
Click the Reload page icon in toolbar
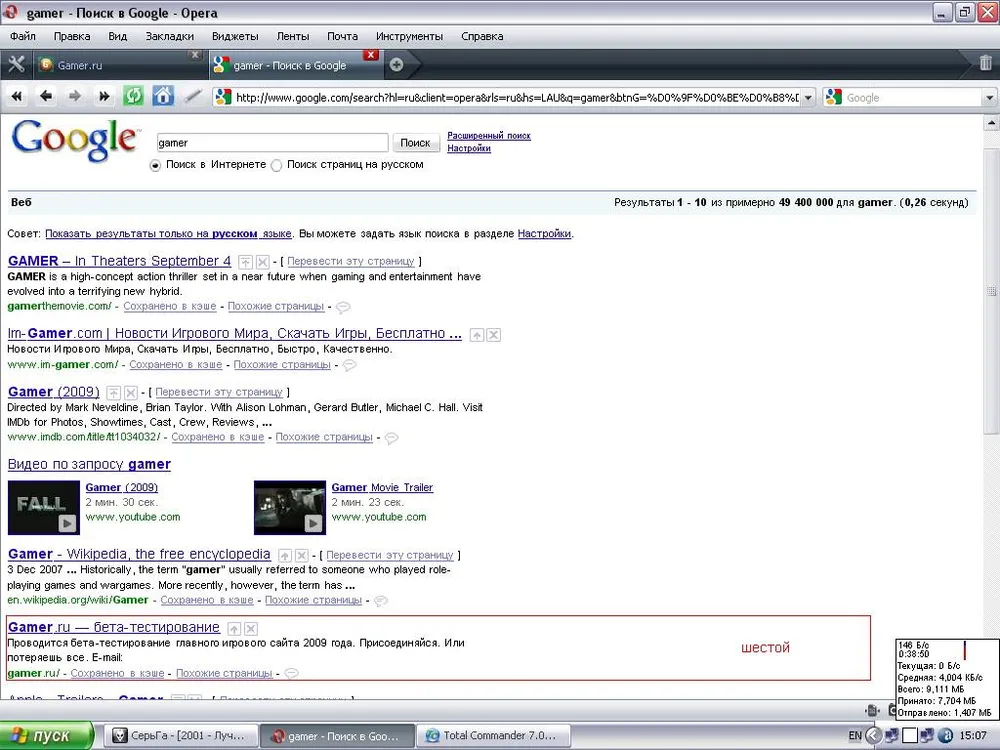133,97
